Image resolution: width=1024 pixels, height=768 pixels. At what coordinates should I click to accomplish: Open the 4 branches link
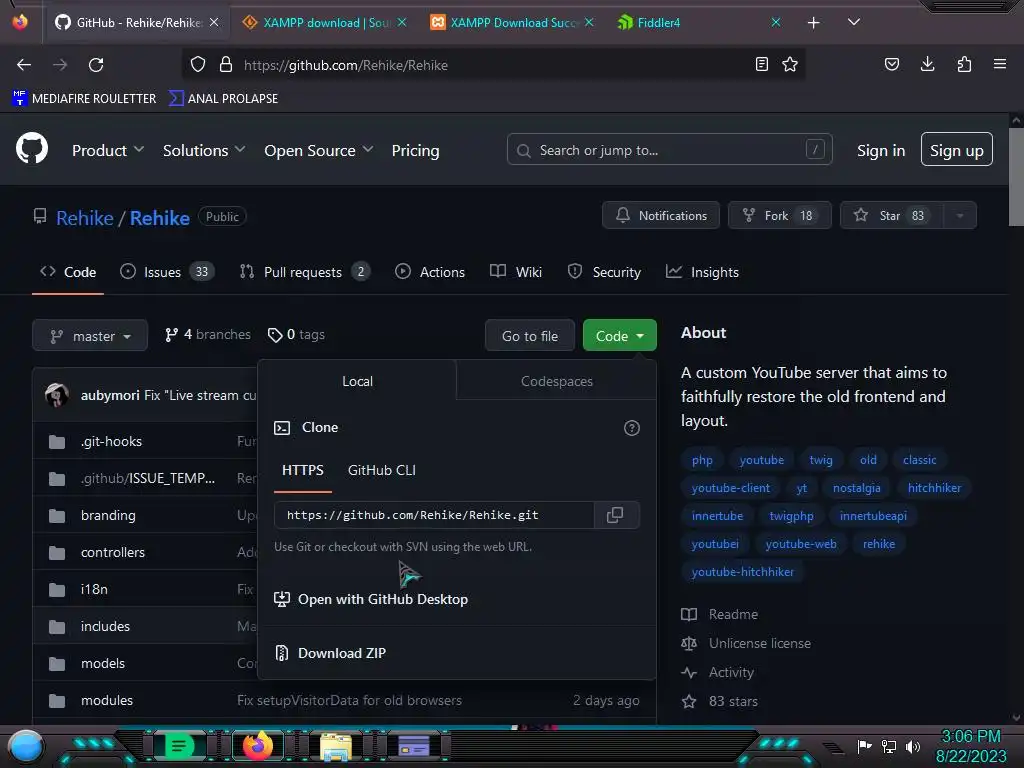pyautogui.click(x=208, y=334)
